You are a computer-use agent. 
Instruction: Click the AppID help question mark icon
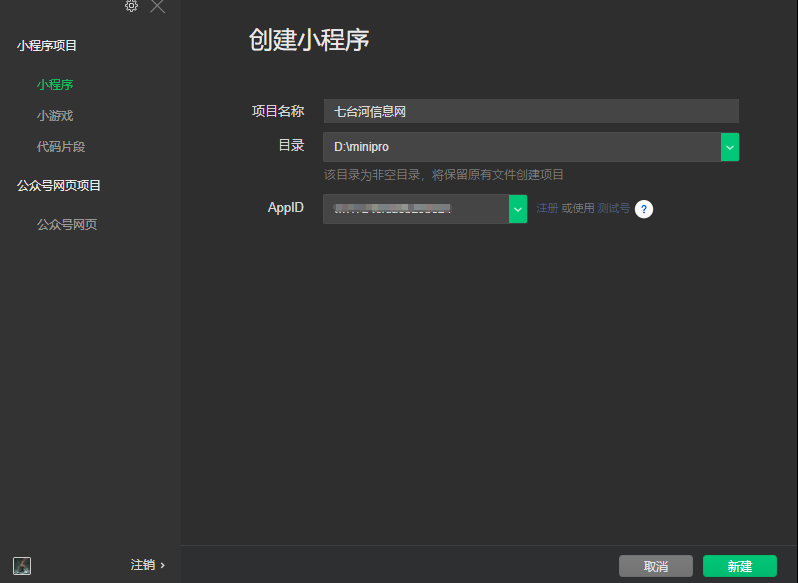point(644,209)
